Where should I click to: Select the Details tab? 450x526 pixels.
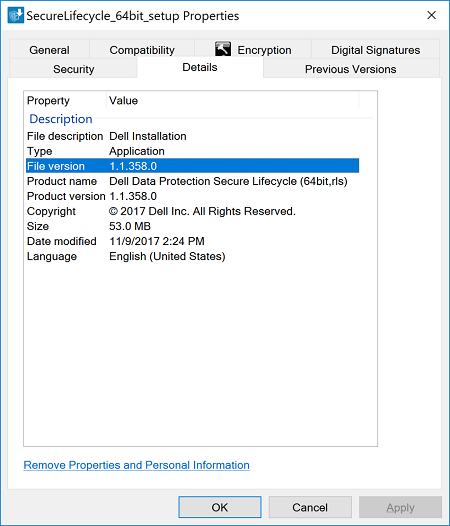point(200,67)
